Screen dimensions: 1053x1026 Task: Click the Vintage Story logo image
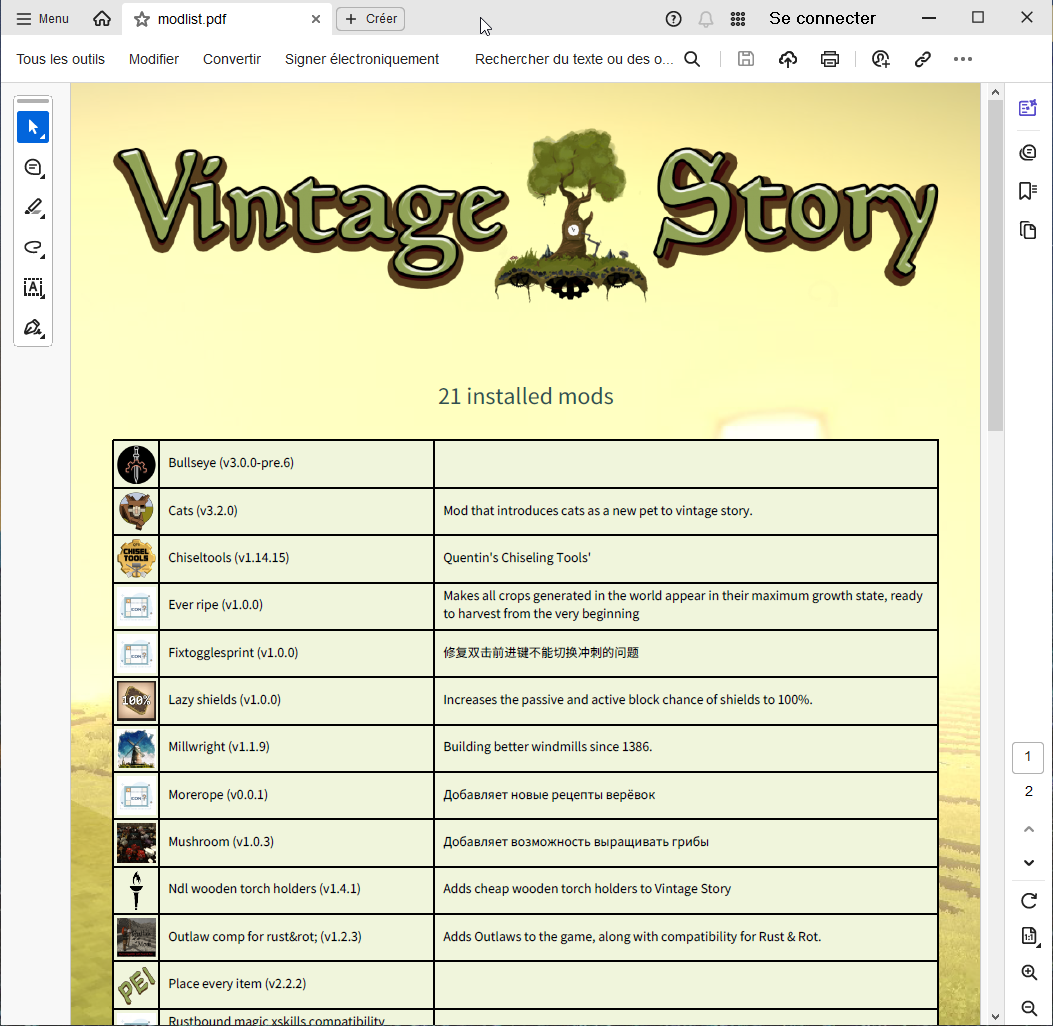tap(525, 215)
